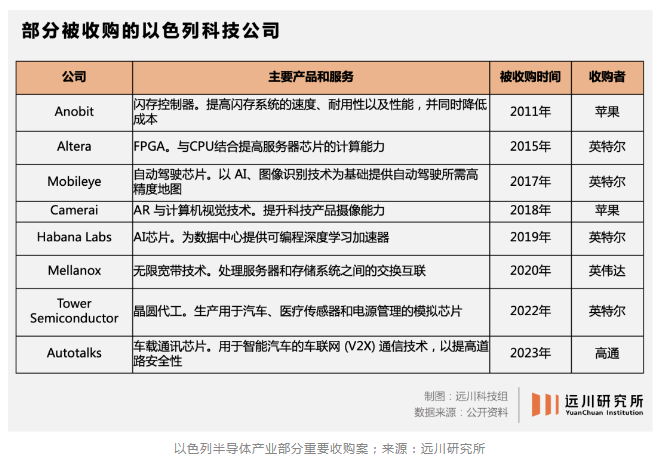Screen dimensions: 664x462
Task: Click the 公司 column header
Action: [x=74, y=77]
